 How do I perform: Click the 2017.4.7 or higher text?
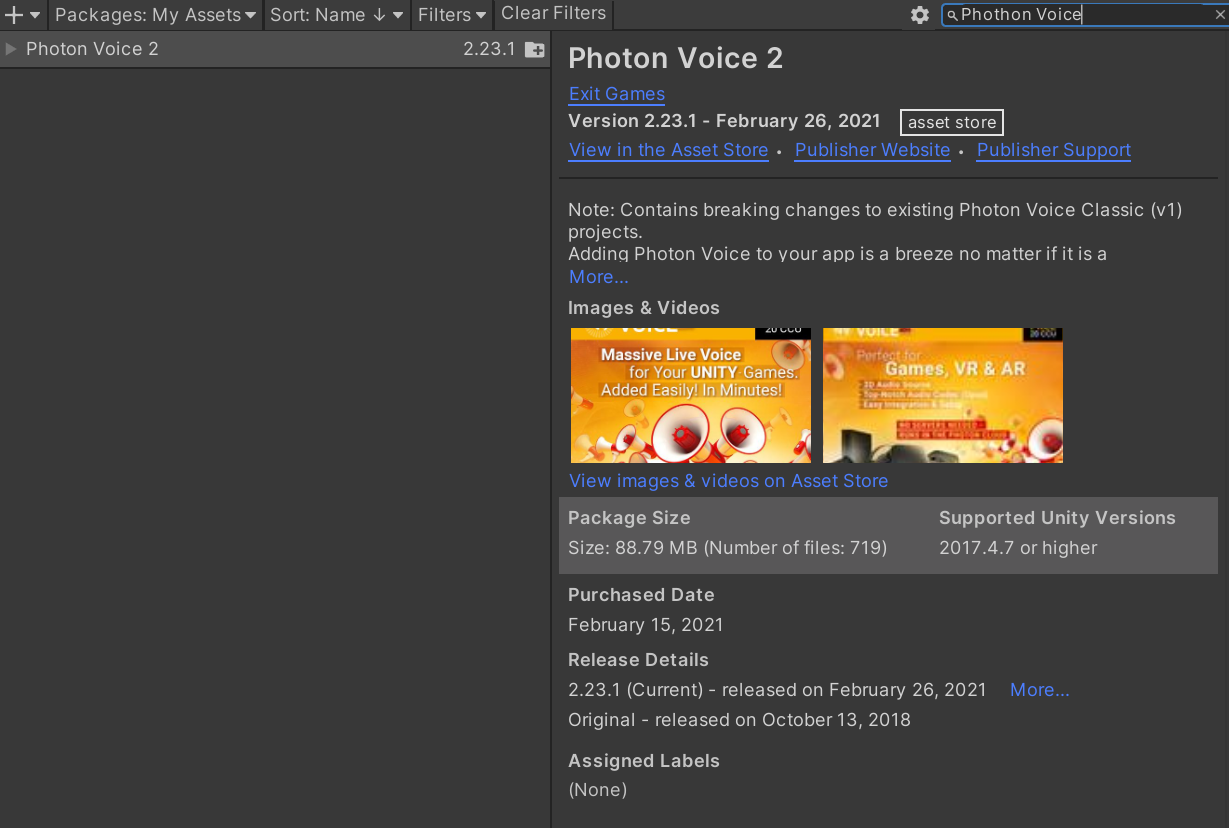(x=1018, y=548)
